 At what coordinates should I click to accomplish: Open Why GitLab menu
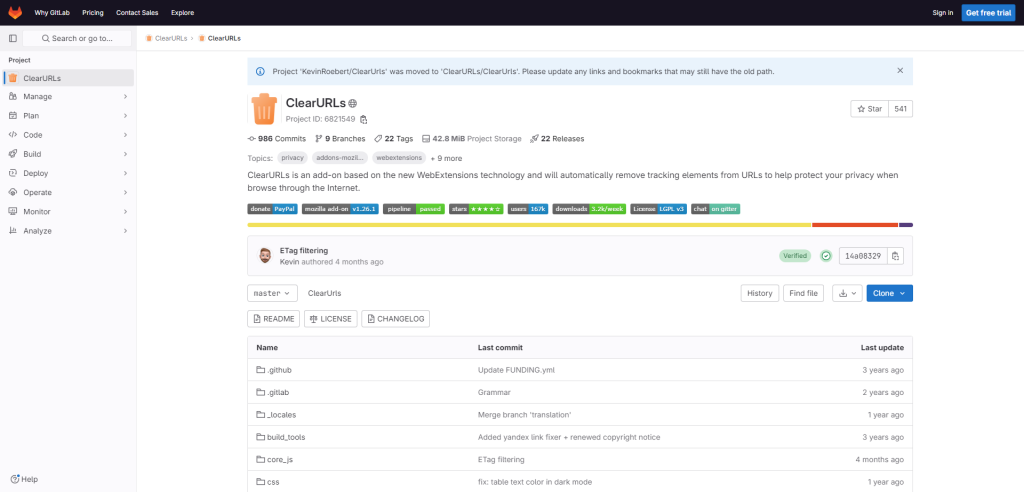[x=52, y=12]
